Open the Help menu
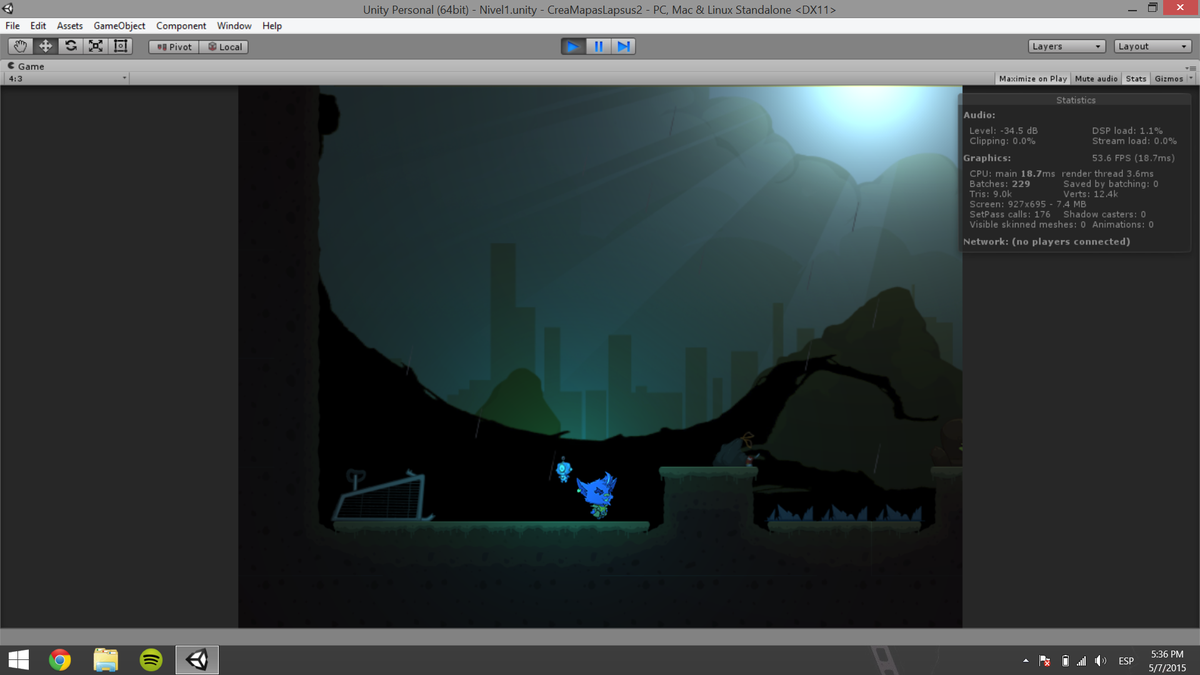The height and width of the screenshot is (675, 1200). 272,26
